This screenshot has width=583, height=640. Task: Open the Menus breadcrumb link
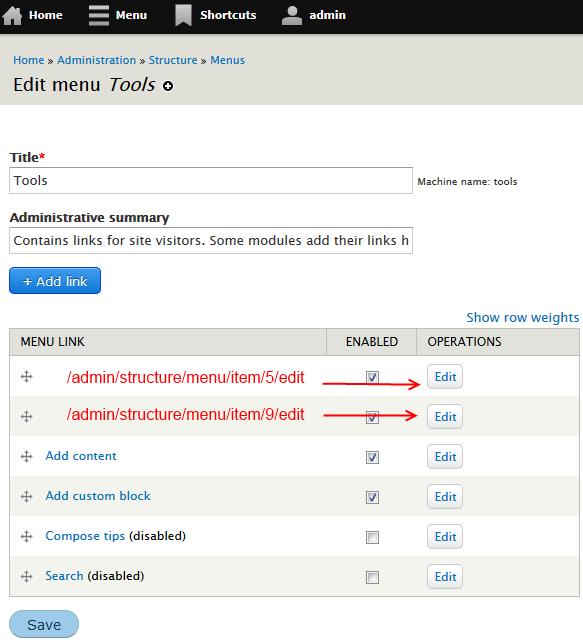click(x=227, y=60)
